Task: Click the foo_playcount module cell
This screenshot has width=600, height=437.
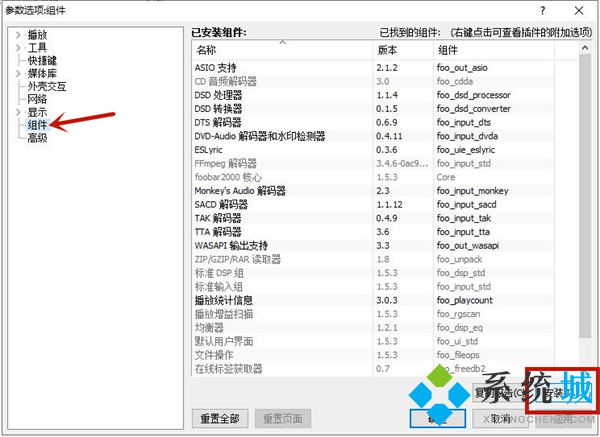Action: tap(465, 300)
